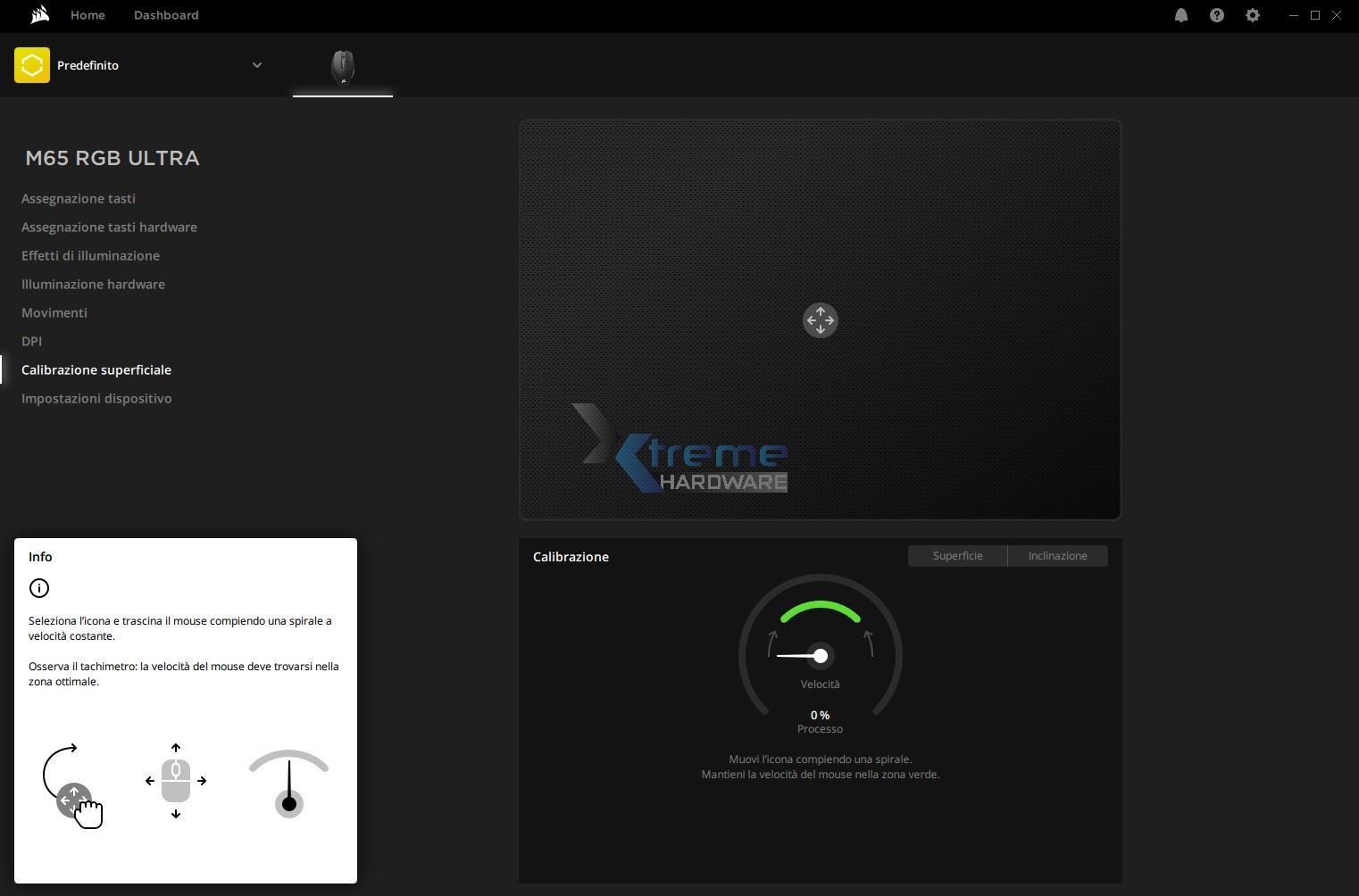
Task: Select the Superficie calibration mode
Action: pos(957,556)
